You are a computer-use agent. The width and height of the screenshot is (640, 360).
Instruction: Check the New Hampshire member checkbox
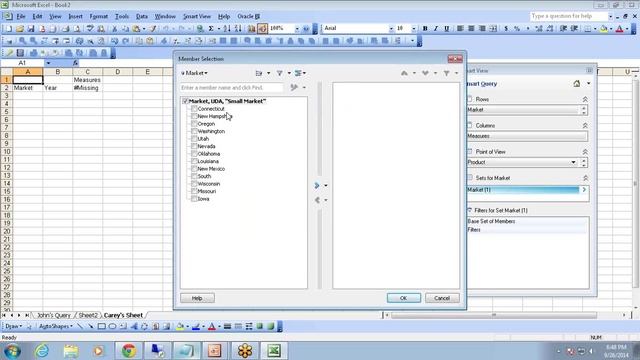click(x=194, y=116)
